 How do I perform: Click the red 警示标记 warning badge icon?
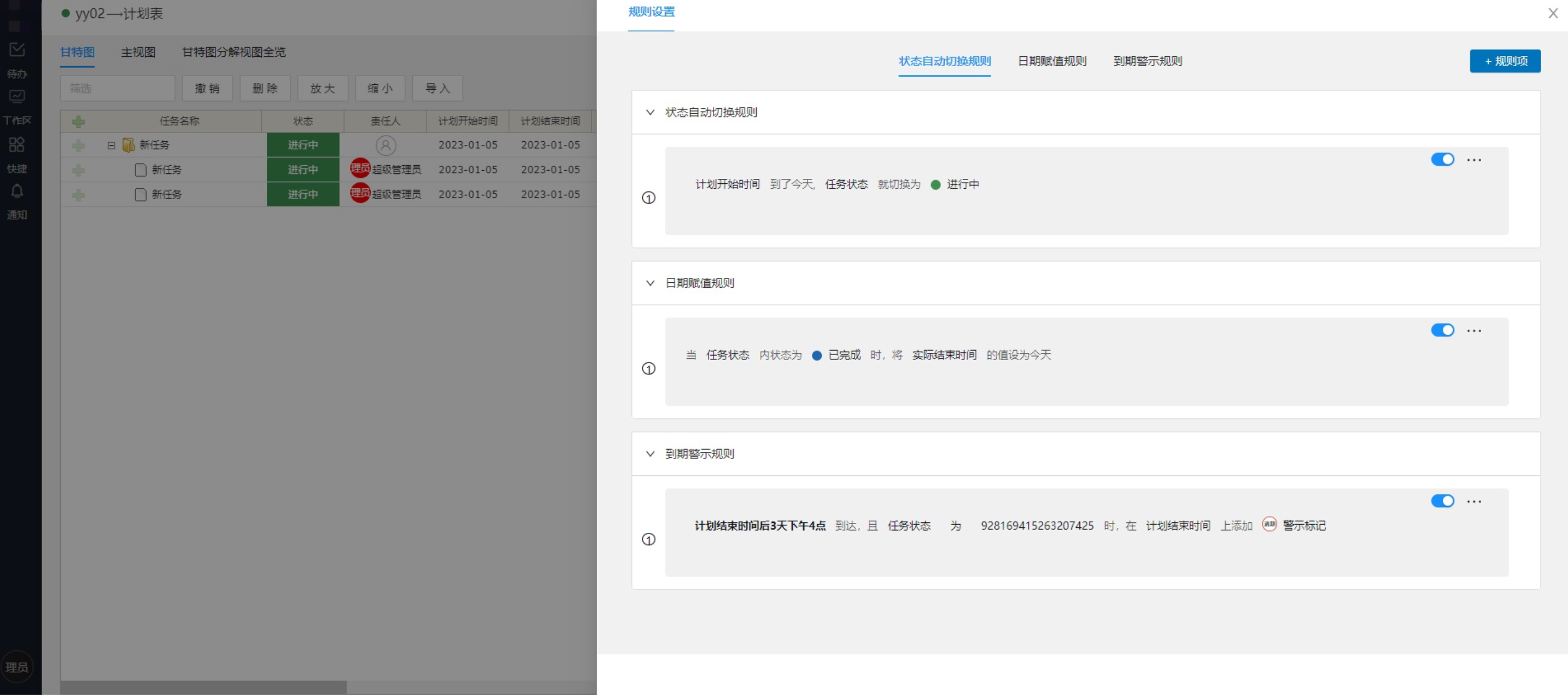click(1269, 526)
